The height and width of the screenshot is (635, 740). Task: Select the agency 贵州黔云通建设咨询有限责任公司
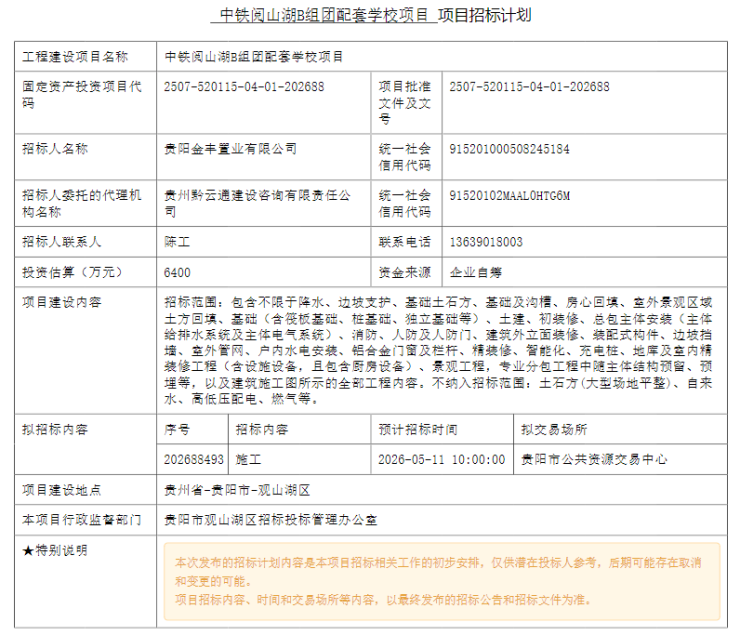pos(257,203)
